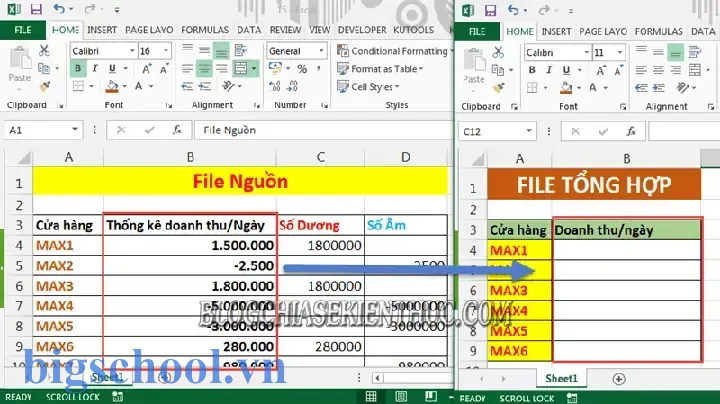Viewport: 720px width, 404px height.
Task: Switch to DEVELOPER tab in left window
Action: click(x=362, y=30)
